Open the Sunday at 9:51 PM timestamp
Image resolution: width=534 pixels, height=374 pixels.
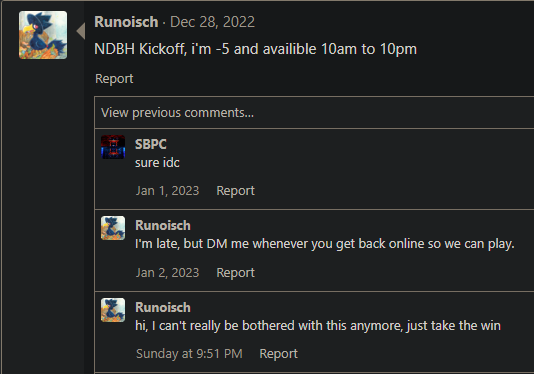189,354
